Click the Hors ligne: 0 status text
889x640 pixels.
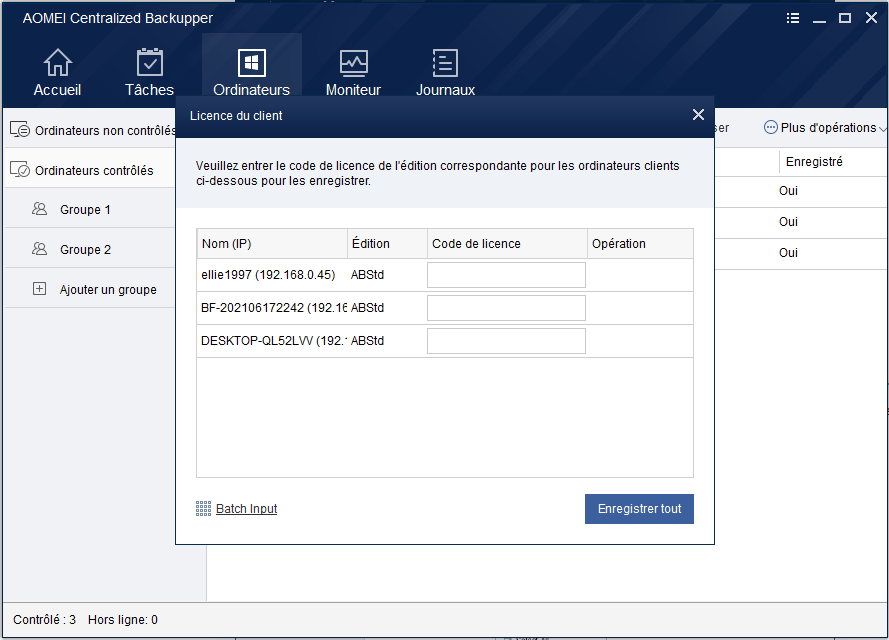click(122, 620)
